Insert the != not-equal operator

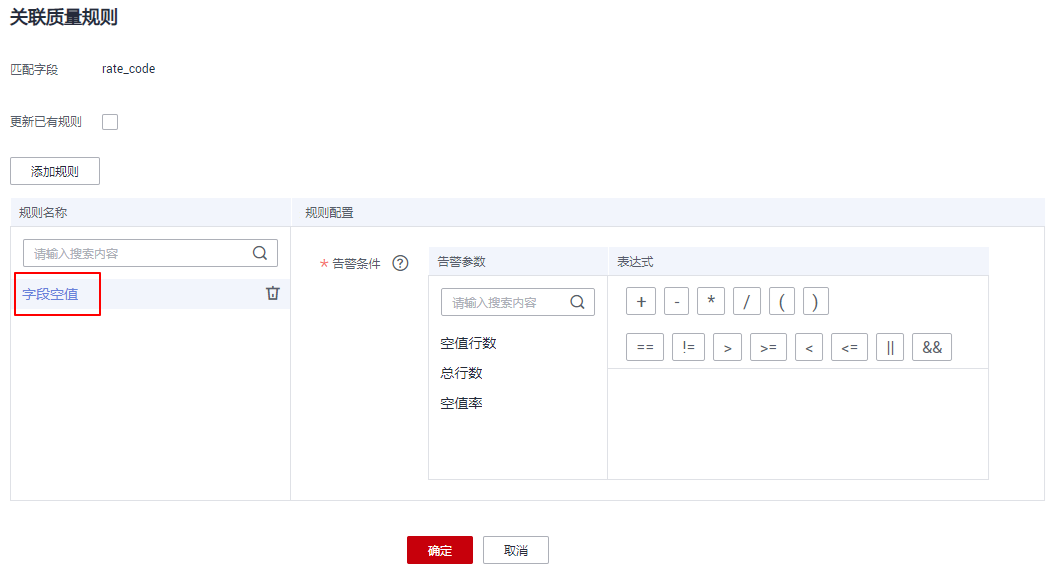(689, 347)
